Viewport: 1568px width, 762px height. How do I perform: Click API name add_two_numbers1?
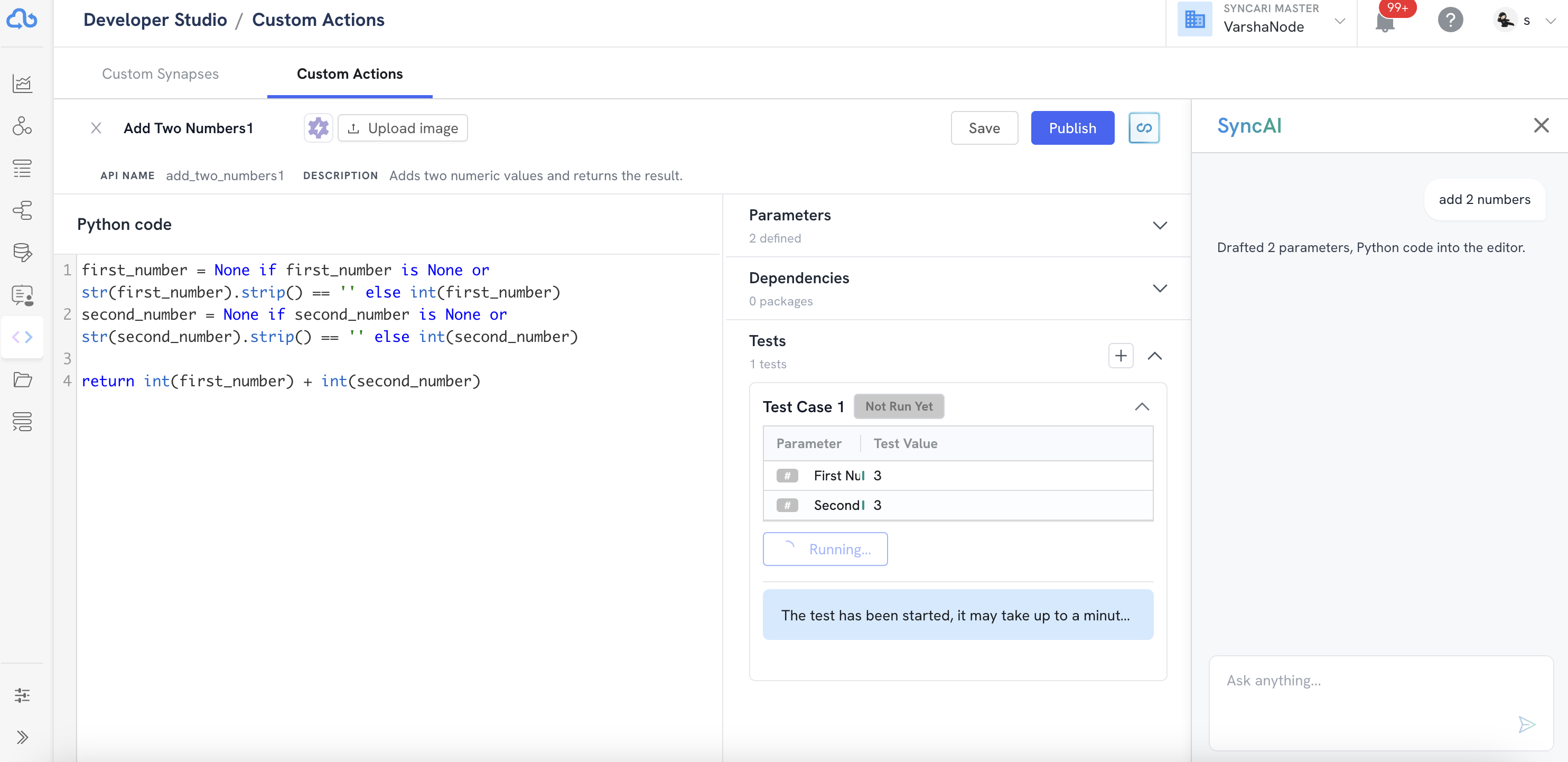[225, 175]
